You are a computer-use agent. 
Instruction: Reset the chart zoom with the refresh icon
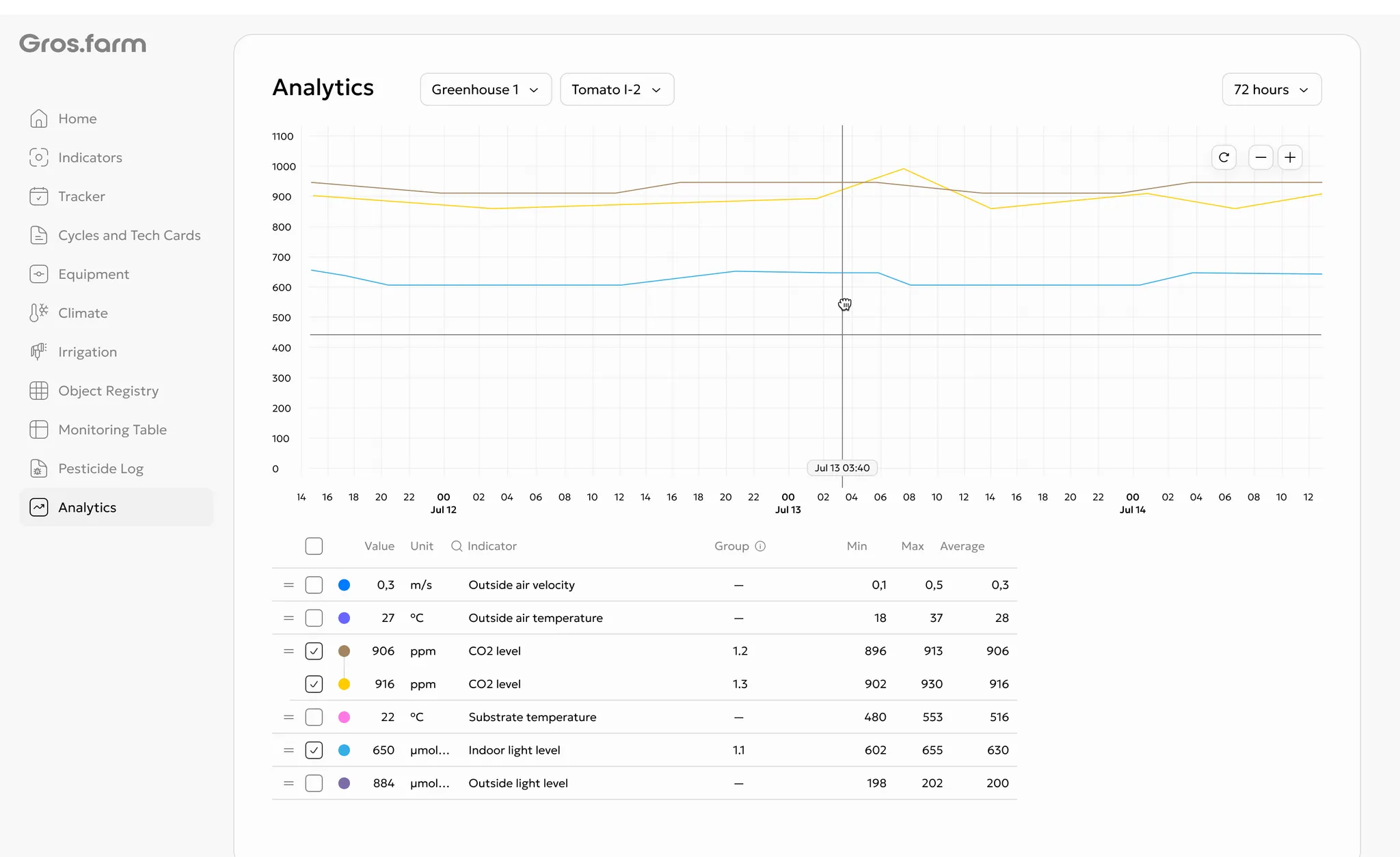coord(1224,158)
